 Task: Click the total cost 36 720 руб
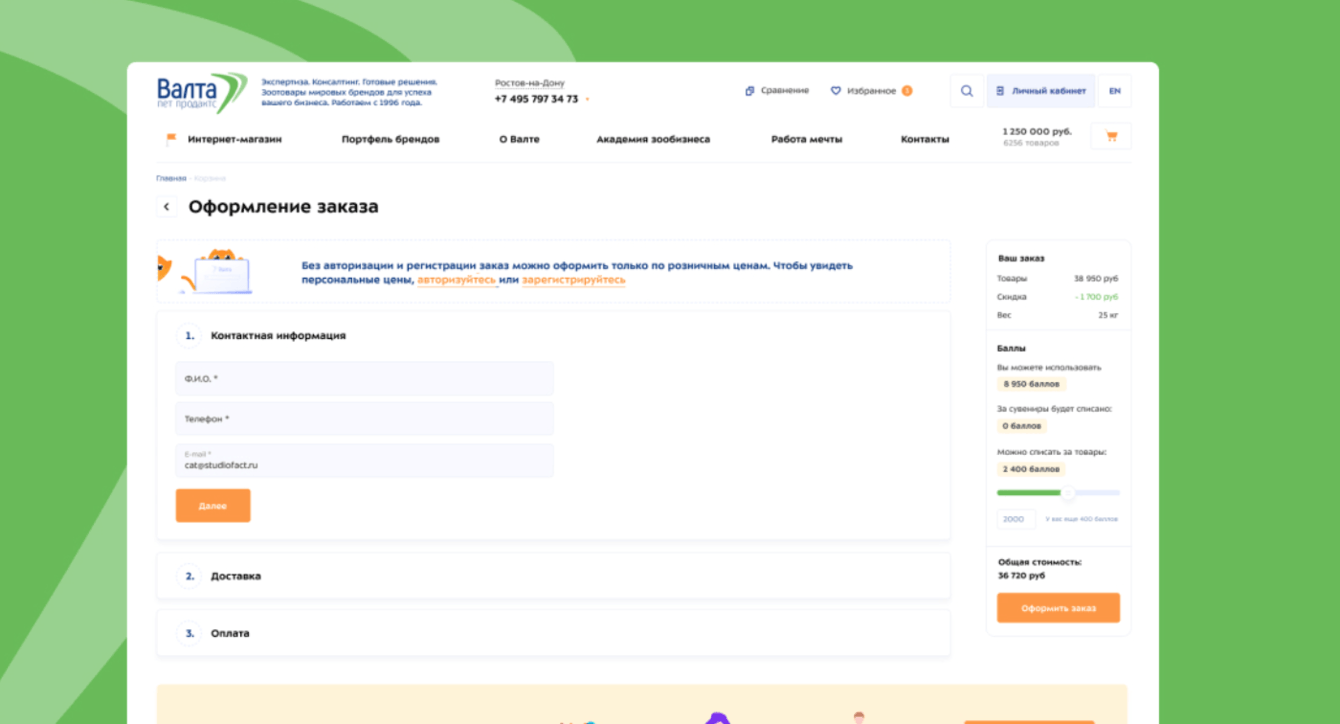pos(1022,576)
